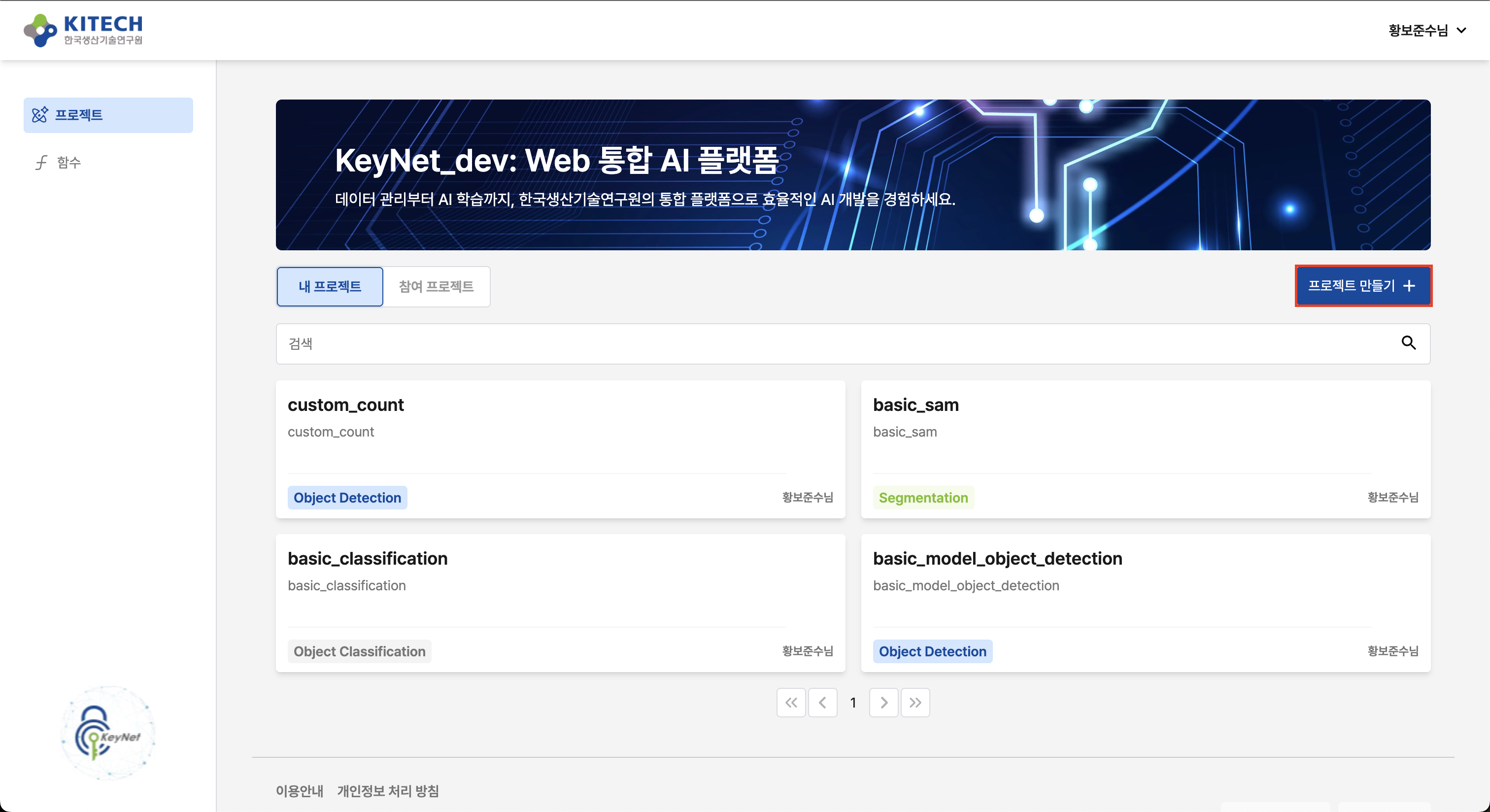Viewport: 1490px width, 812px height.
Task: Select page number 1 in pagination
Action: pos(852,702)
